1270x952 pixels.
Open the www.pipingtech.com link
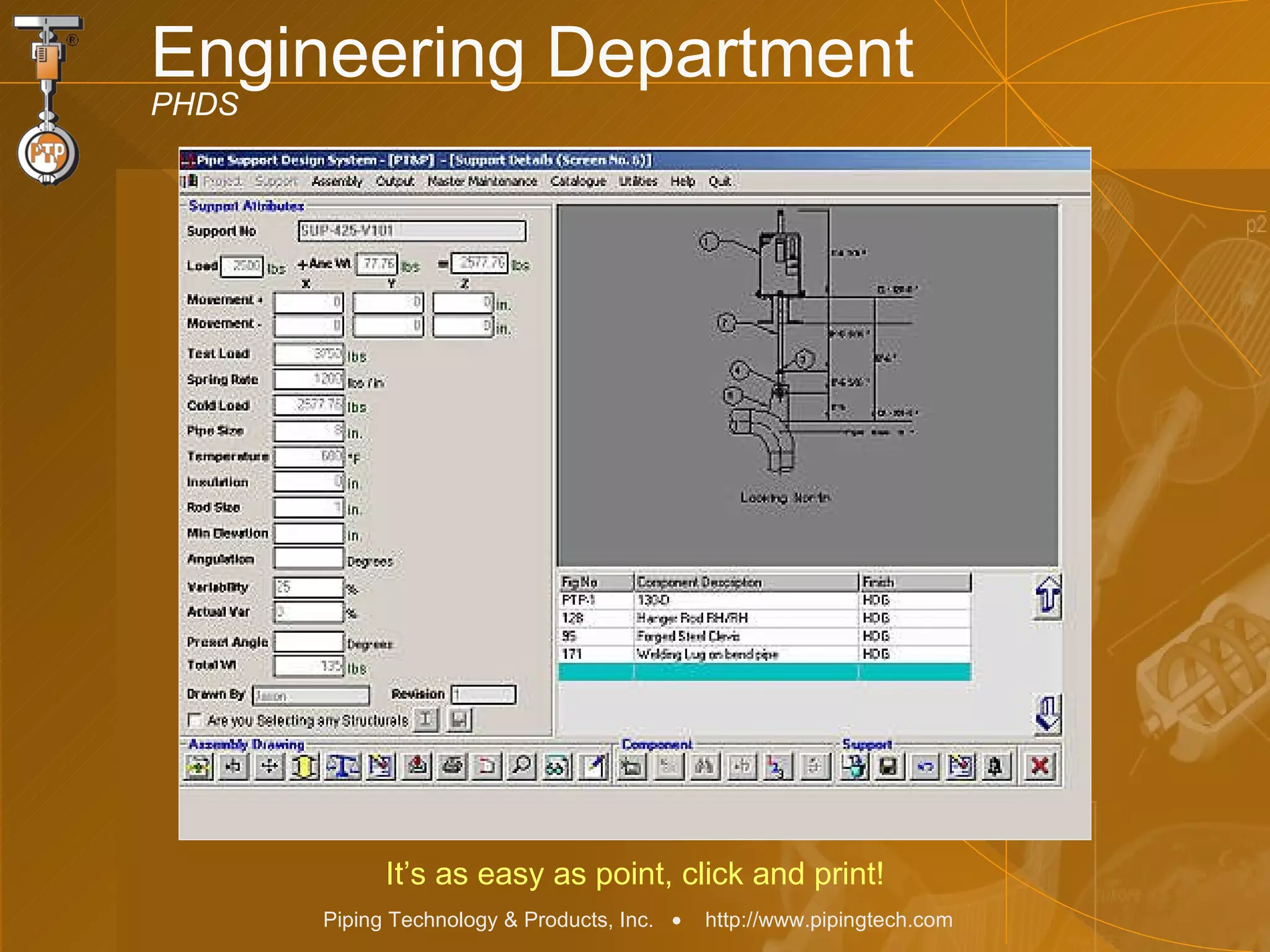click(x=828, y=920)
